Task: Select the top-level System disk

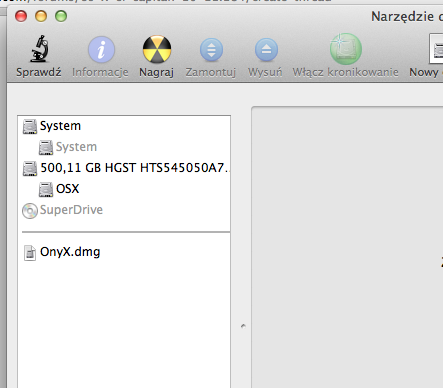Action: 124,126
